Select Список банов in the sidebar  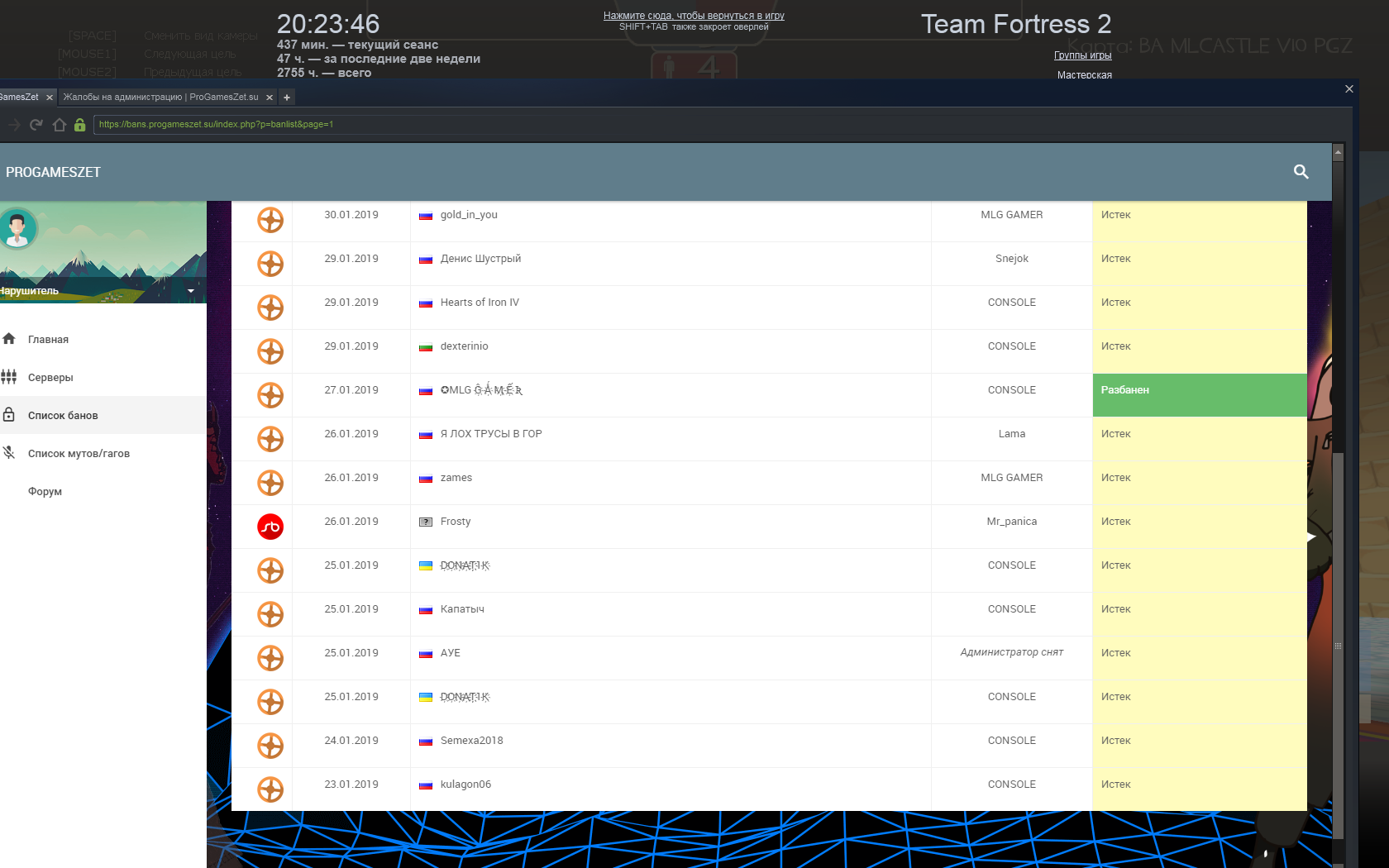(x=63, y=416)
